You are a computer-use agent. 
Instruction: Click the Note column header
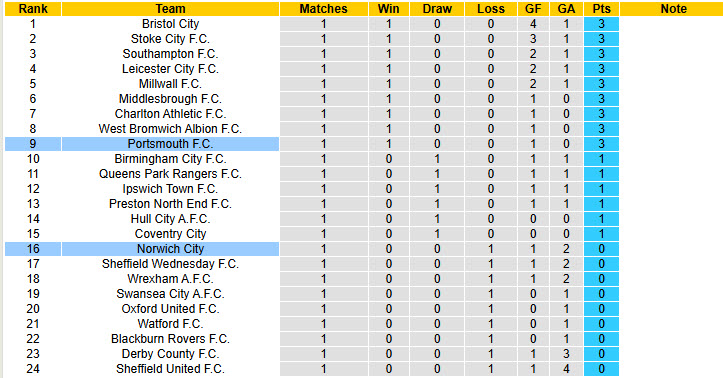tap(674, 9)
